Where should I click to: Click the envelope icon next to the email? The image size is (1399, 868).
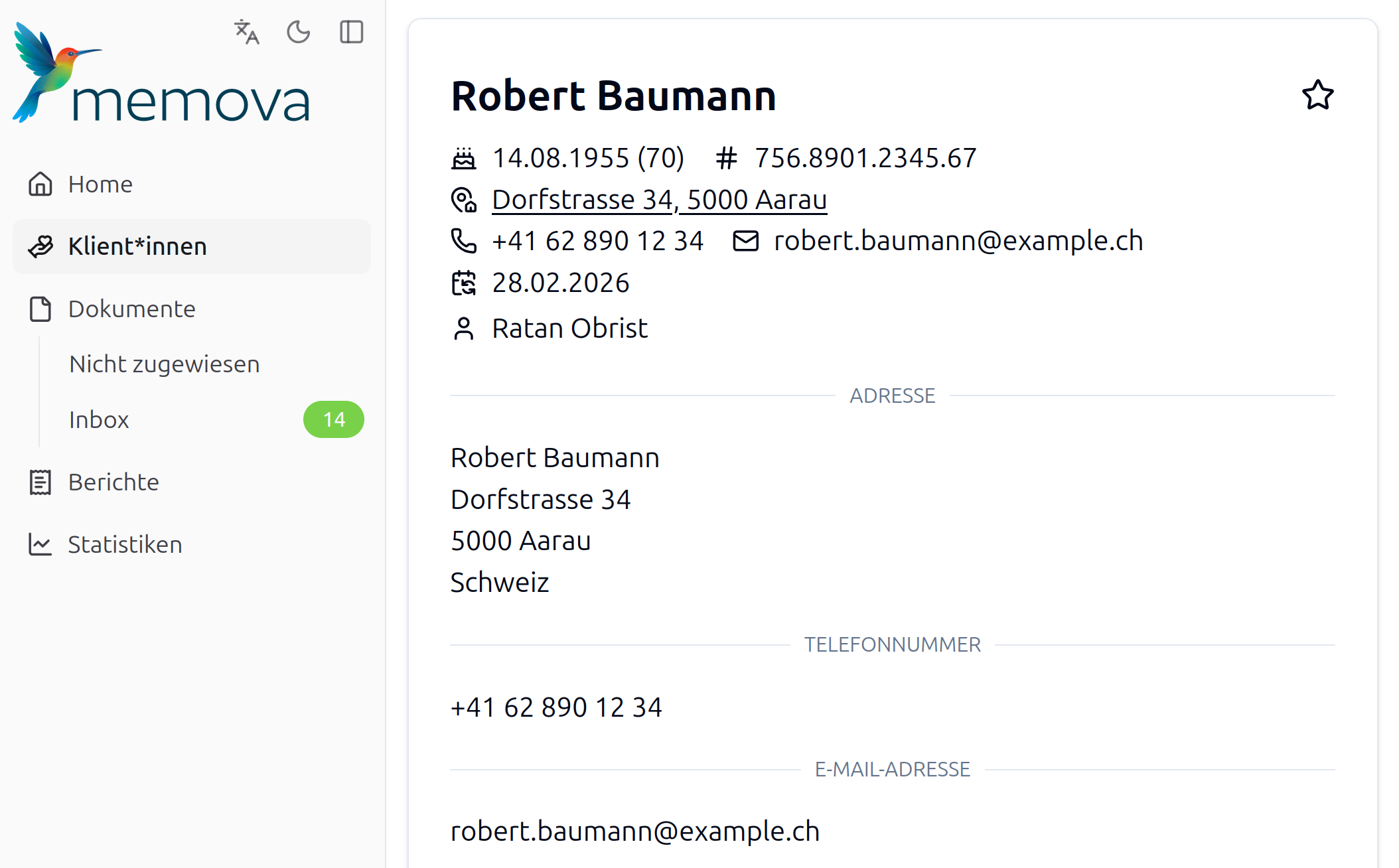(746, 240)
